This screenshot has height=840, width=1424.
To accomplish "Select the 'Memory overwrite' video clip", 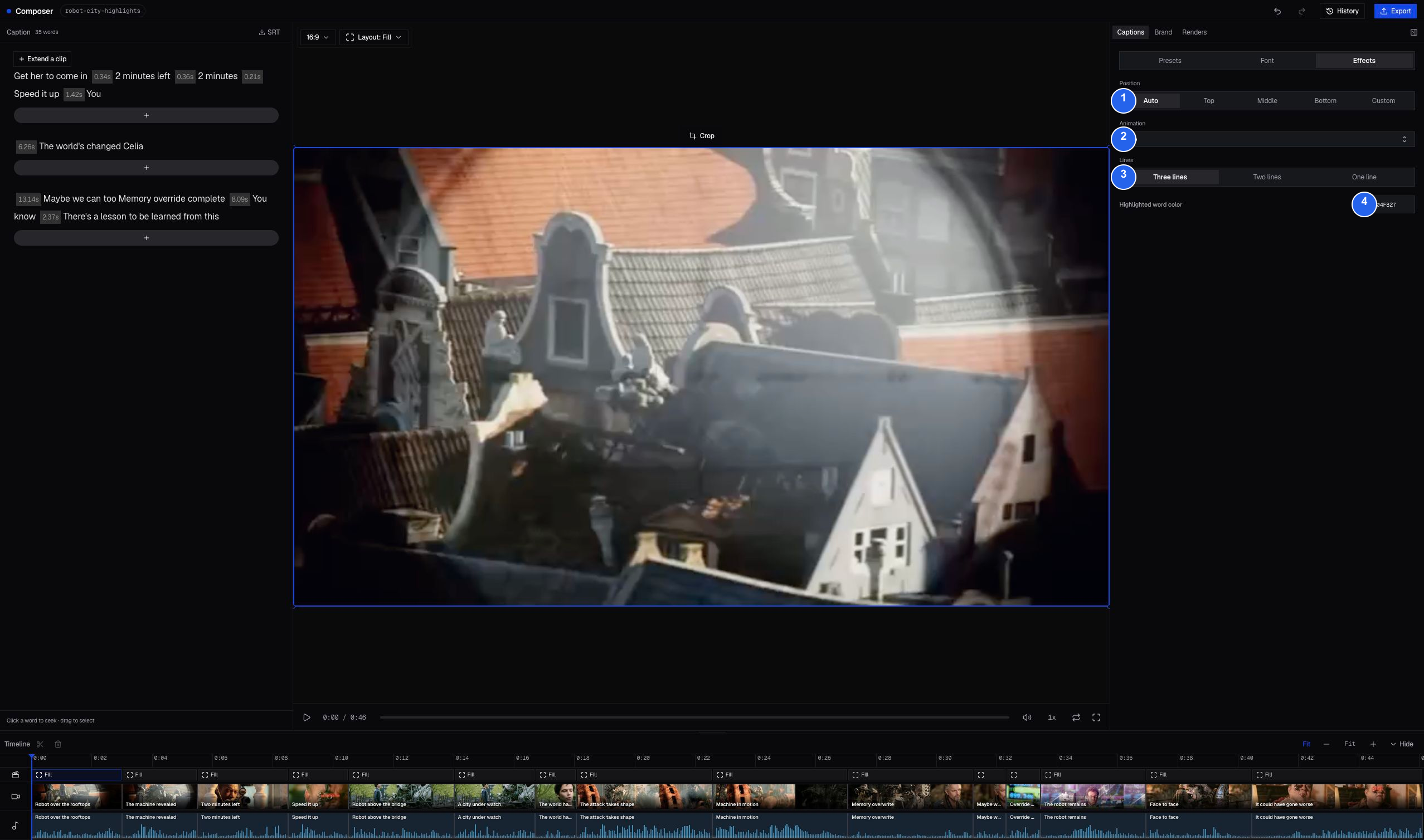I will click(x=910, y=797).
